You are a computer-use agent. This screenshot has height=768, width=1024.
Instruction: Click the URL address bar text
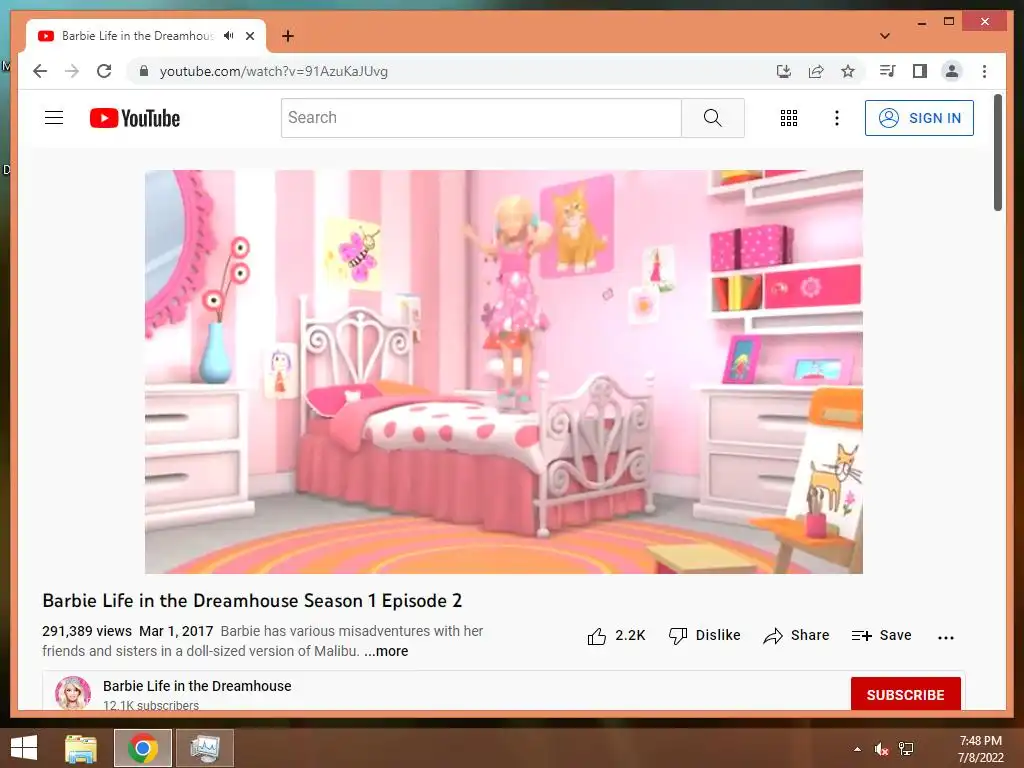[274, 71]
